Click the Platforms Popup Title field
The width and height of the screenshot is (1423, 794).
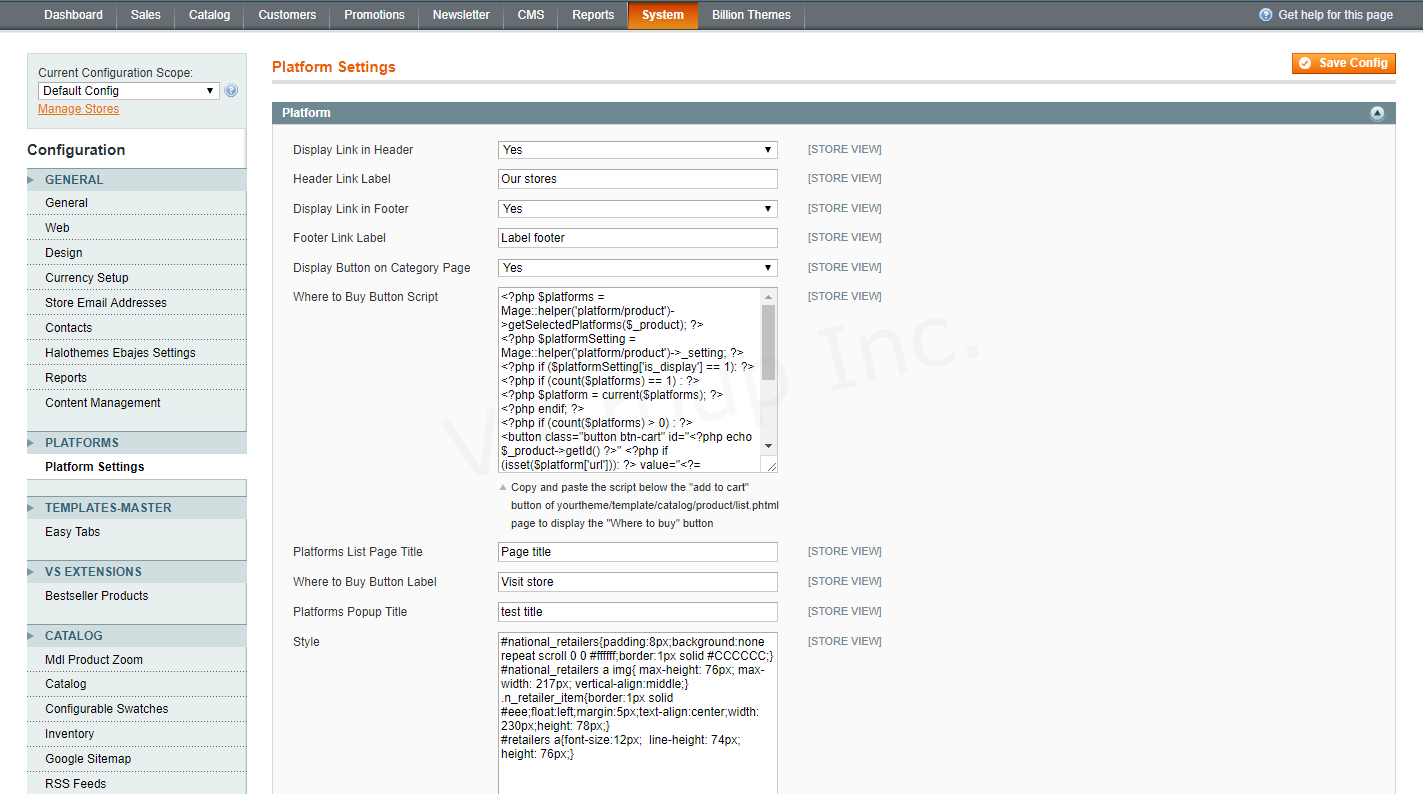637,612
